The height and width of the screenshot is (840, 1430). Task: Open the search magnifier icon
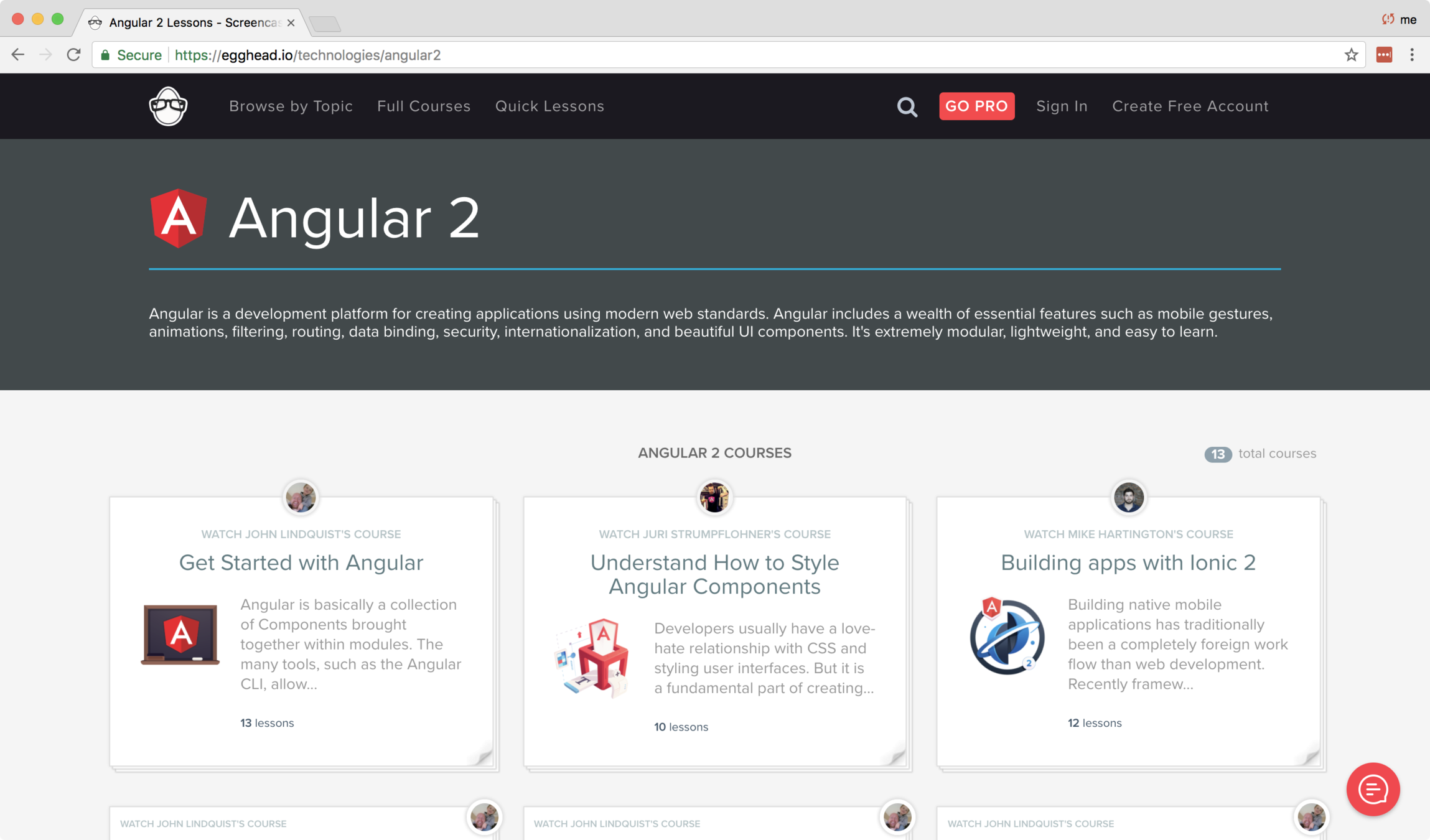tap(907, 107)
